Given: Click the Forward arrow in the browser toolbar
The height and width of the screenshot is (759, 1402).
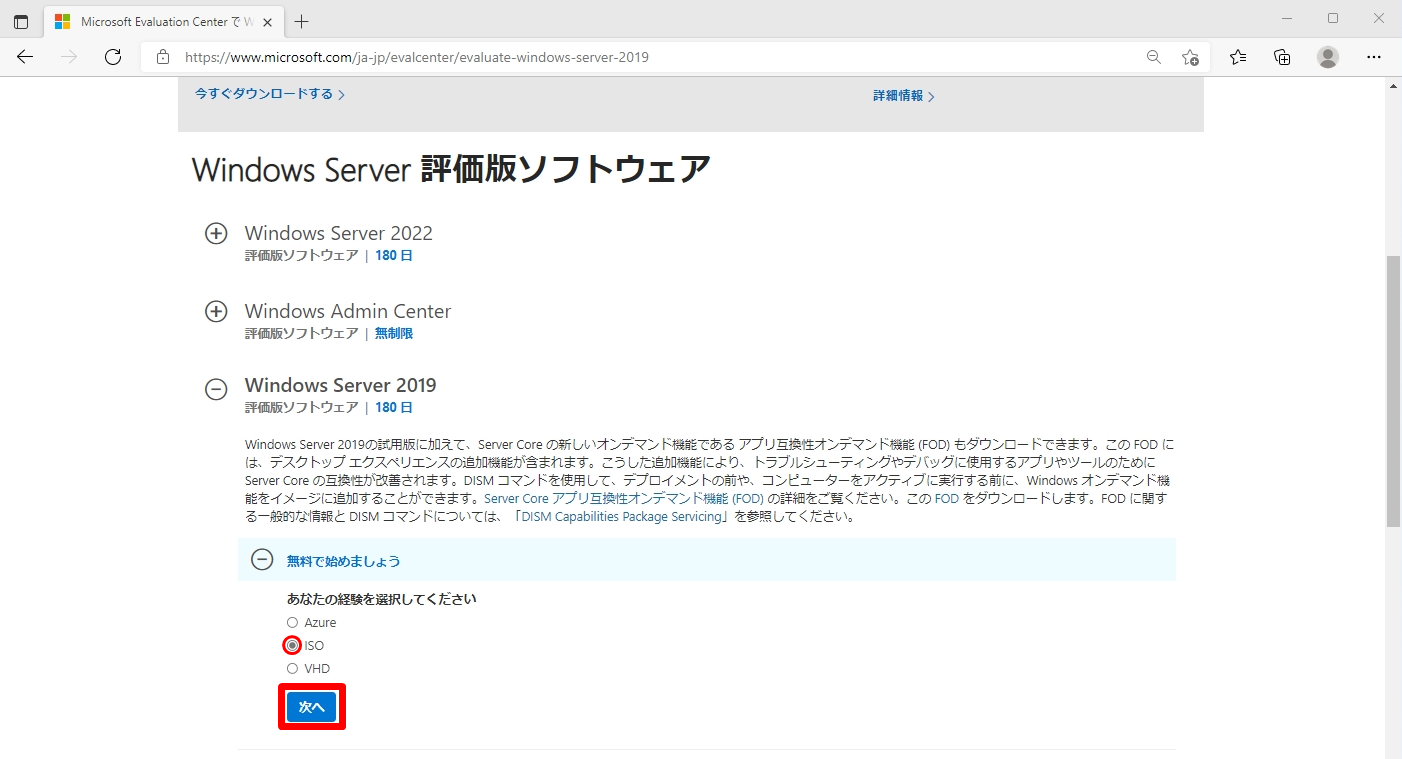Looking at the screenshot, I should (x=69, y=57).
